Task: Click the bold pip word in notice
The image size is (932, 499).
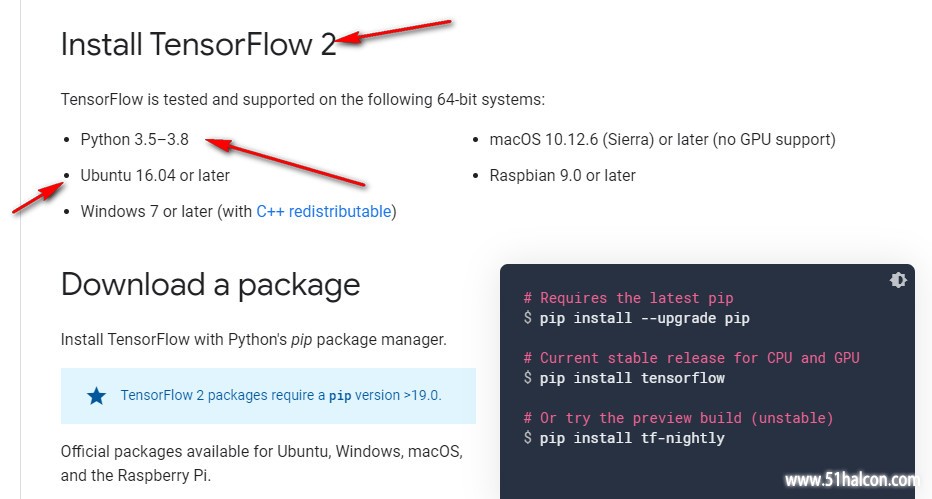Action: pos(340,396)
